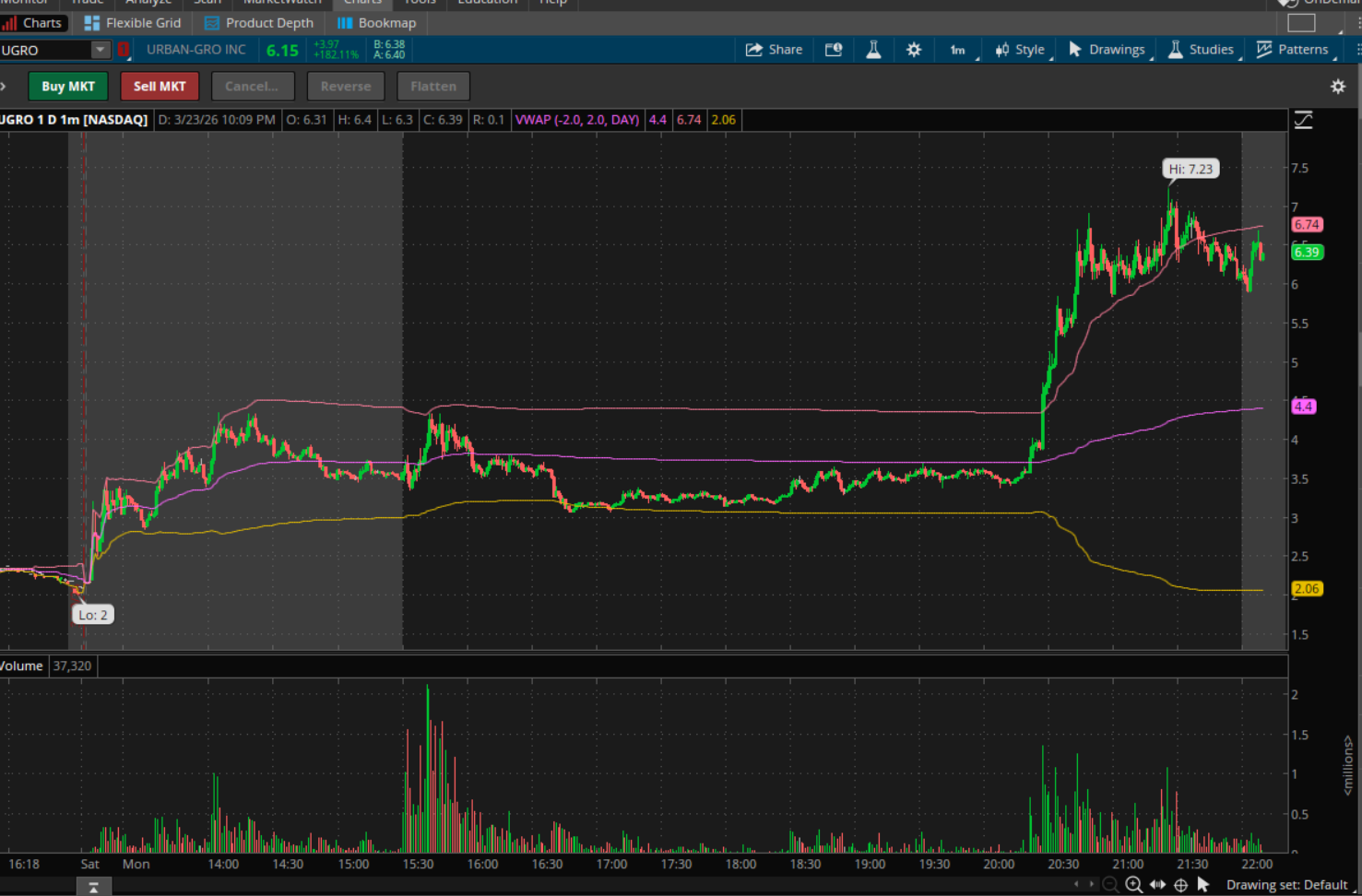Click the 20:30 time axis label
1362x896 pixels.
coord(1063,865)
